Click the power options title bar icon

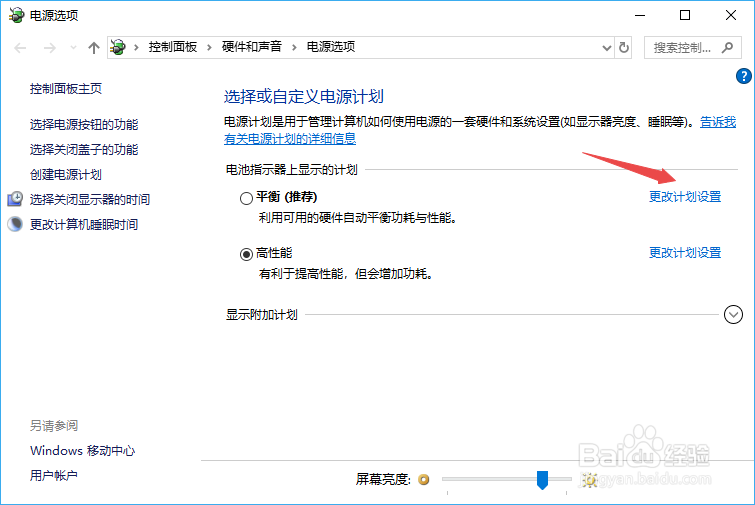[x=16, y=15]
